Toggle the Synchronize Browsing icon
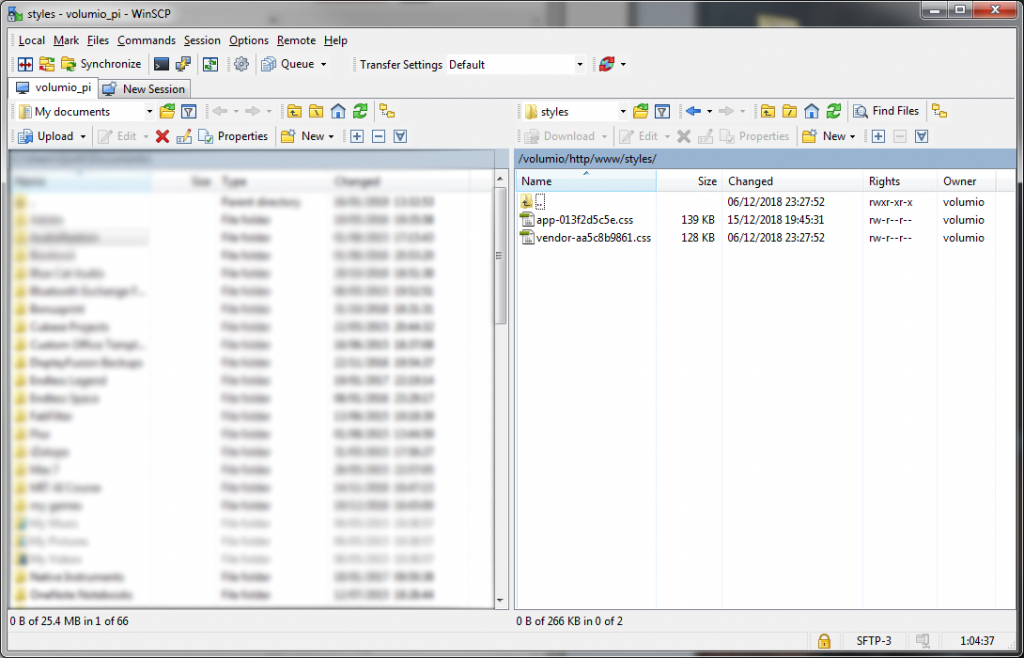1024x658 pixels. tap(210, 64)
